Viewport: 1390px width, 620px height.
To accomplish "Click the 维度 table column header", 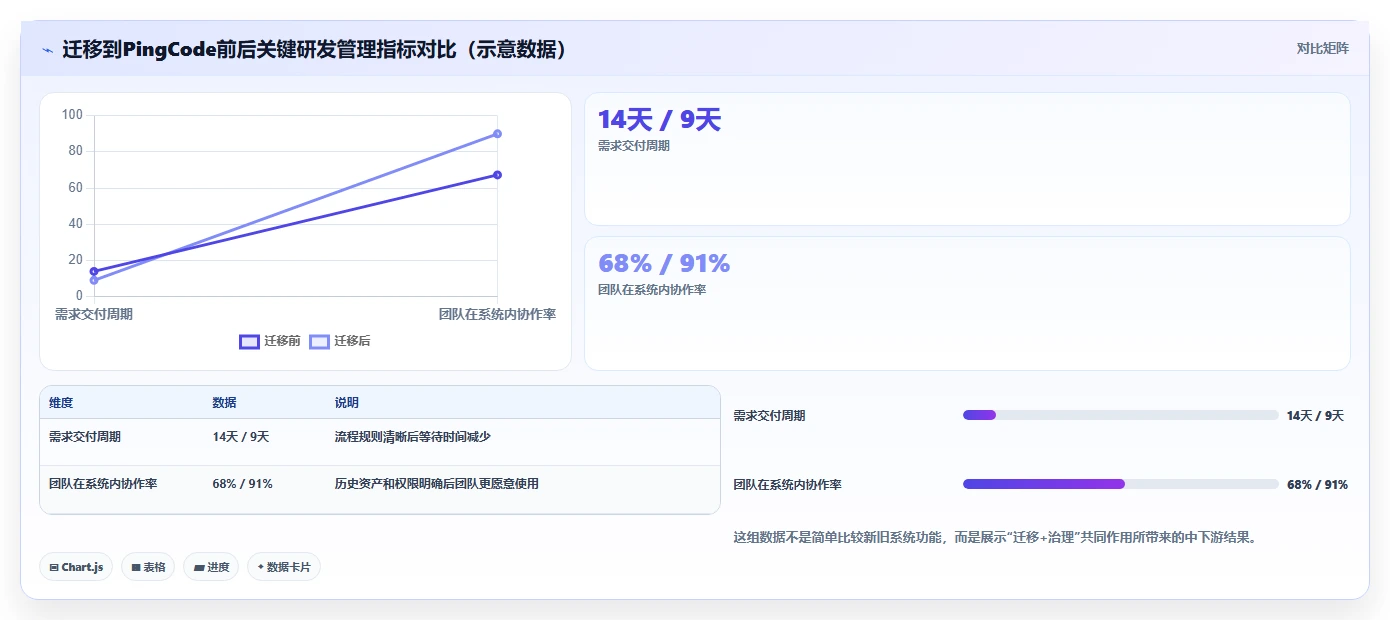I will click(x=61, y=403).
